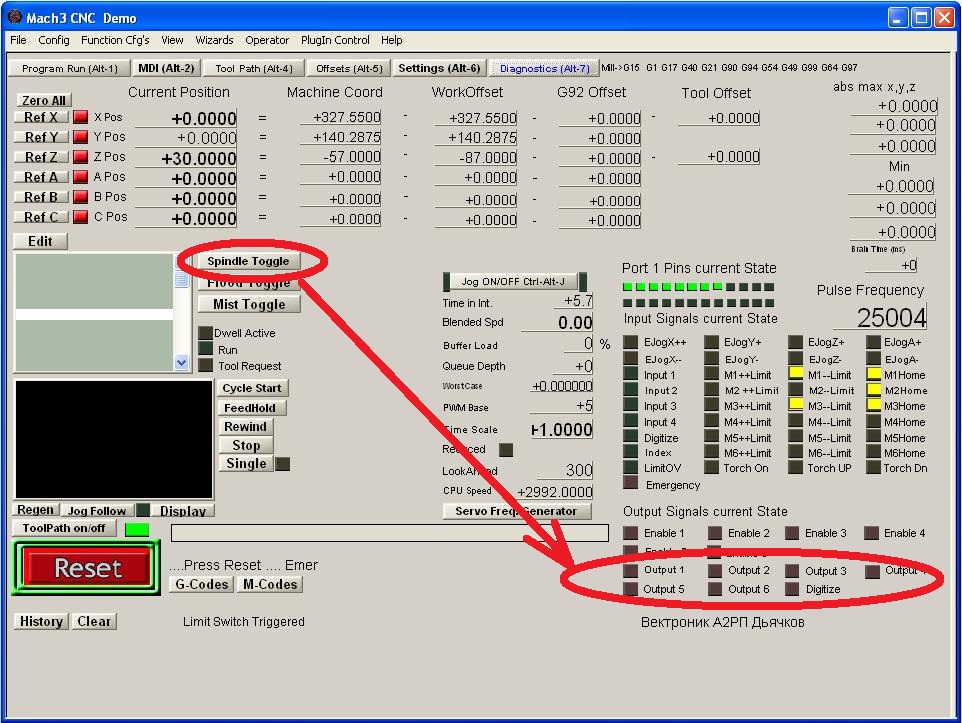Click the Cycle Start button
962x723 pixels.
click(252, 388)
